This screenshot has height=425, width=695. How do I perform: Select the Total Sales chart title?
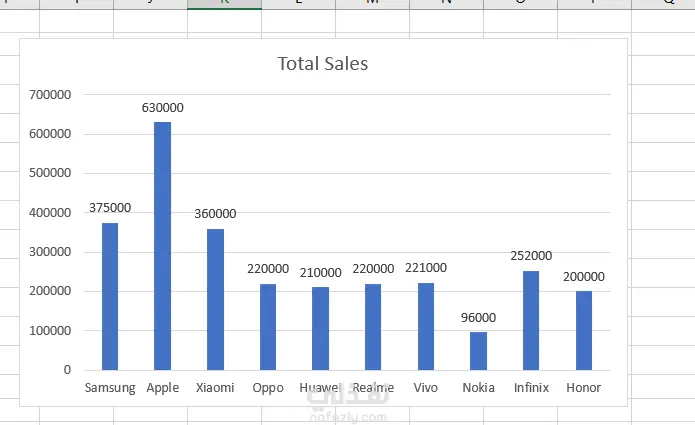(323, 63)
